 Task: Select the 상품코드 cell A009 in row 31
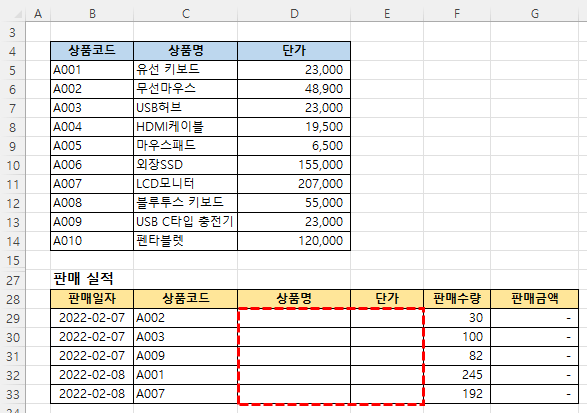coord(185,356)
